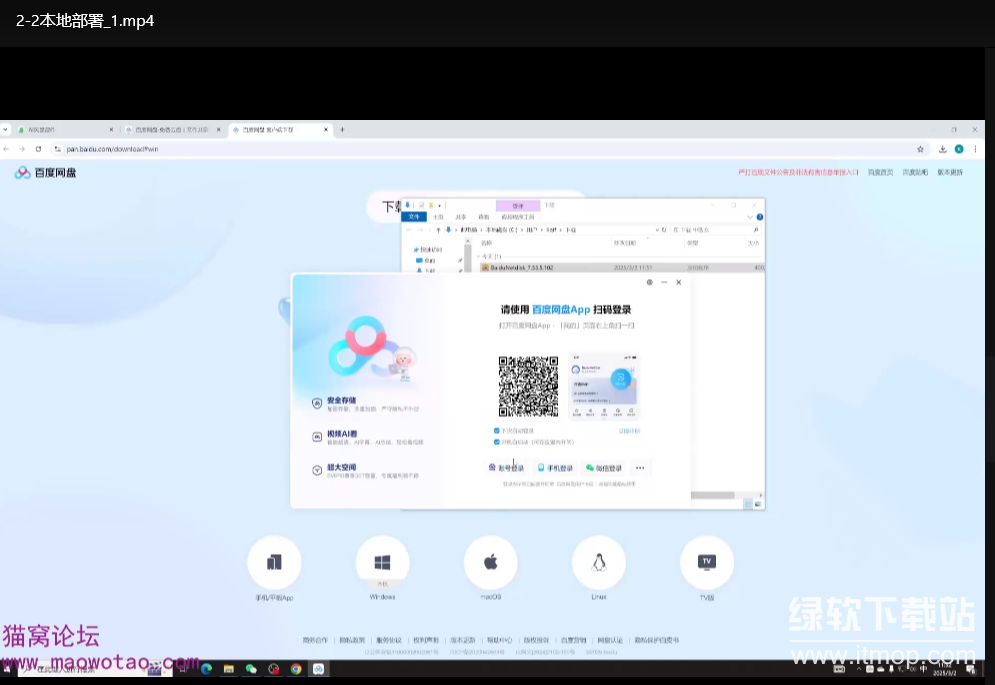Screen dimensions: 995x685
Task: Click the 超大空间 feature icon
Action: tap(317, 470)
